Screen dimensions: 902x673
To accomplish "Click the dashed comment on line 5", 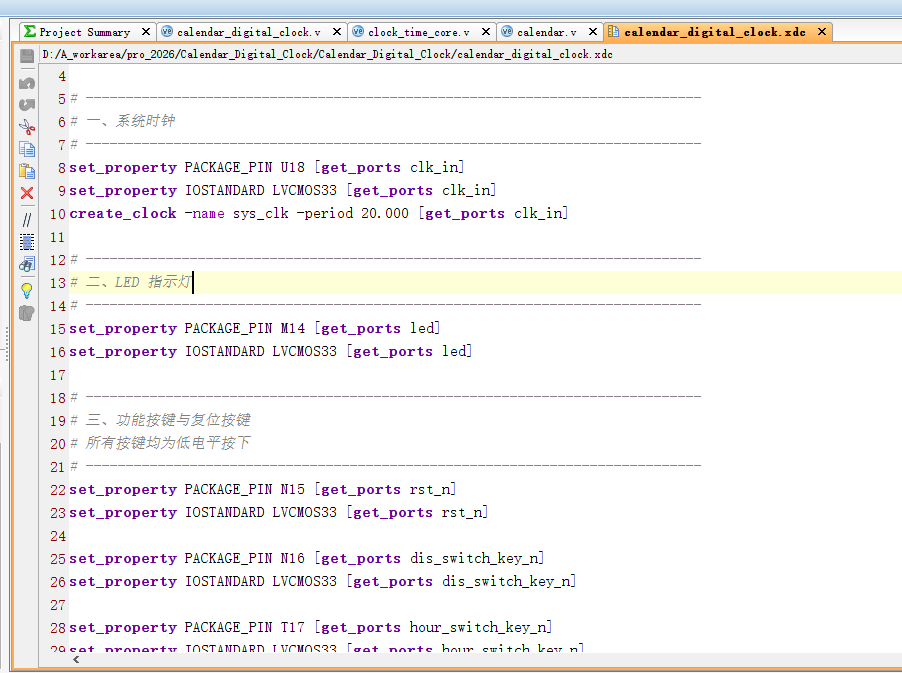I will [x=385, y=98].
